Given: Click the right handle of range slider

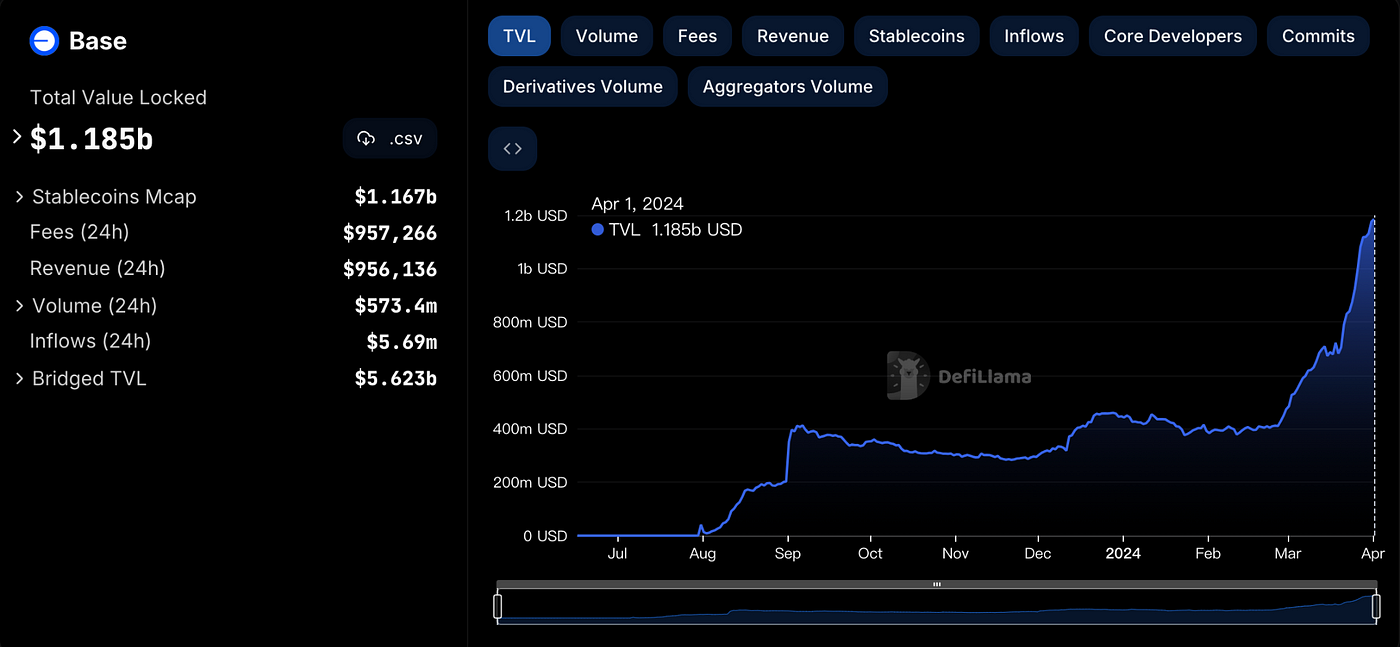Looking at the screenshot, I should [1376, 606].
